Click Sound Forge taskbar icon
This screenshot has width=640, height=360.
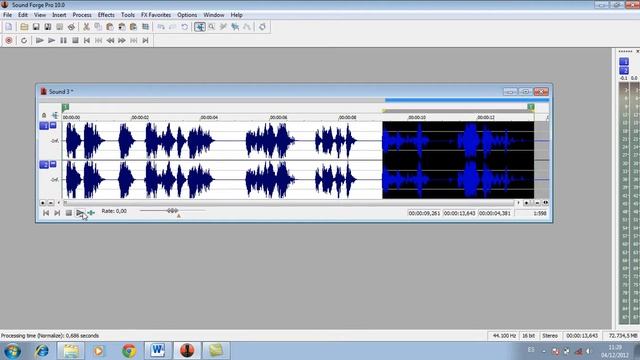(187, 351)
